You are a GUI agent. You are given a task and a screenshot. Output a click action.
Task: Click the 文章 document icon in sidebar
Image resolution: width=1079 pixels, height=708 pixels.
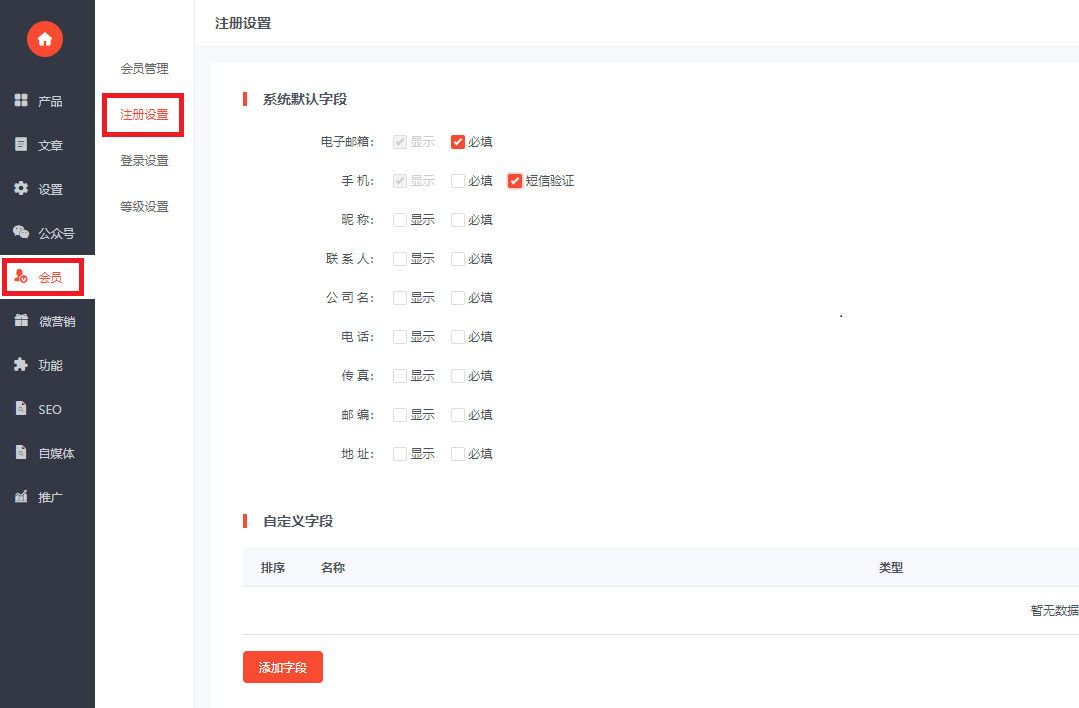(21, 144)
